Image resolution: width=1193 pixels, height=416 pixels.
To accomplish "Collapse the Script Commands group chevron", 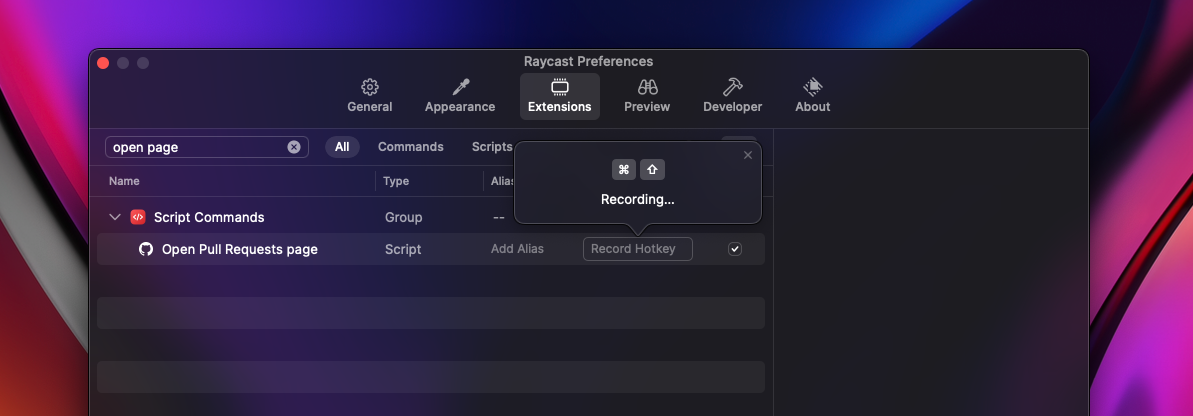I will [115, 217].
